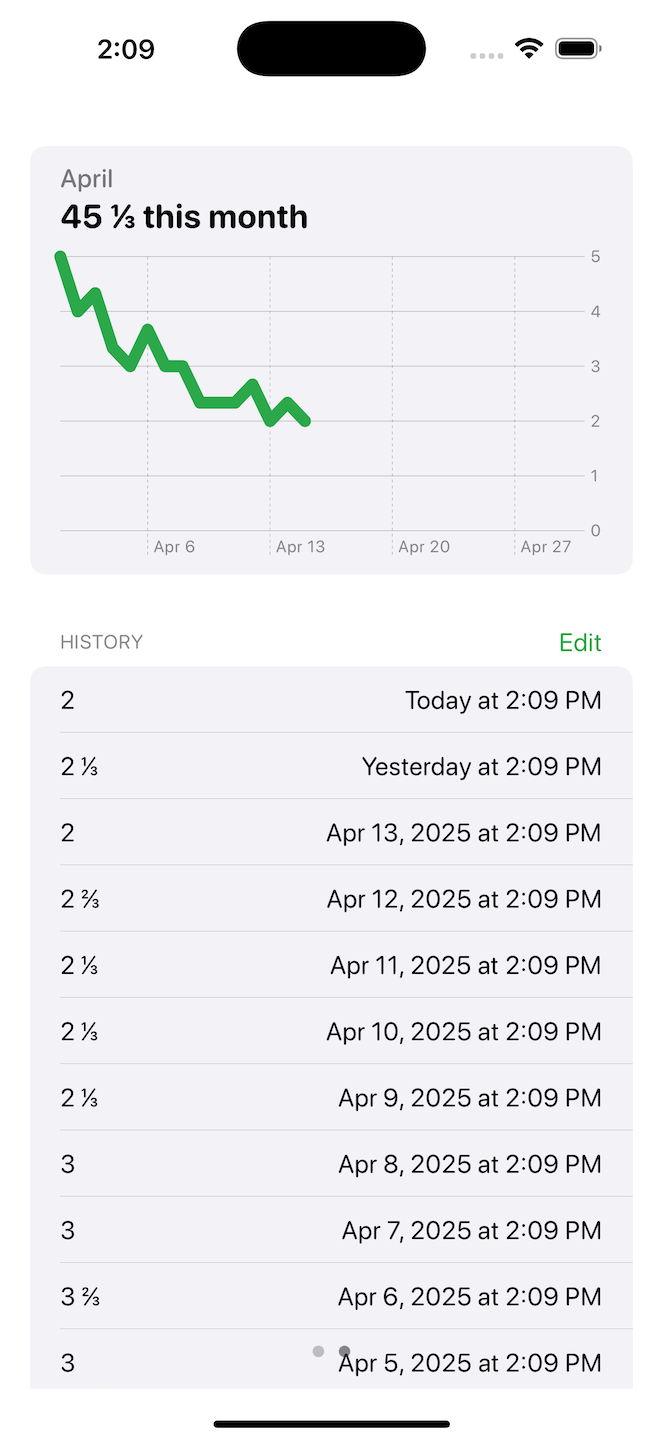Select the right page indicator dot
The height and width of the screenshot is (1440, 663).
(x=344, y=1351)
